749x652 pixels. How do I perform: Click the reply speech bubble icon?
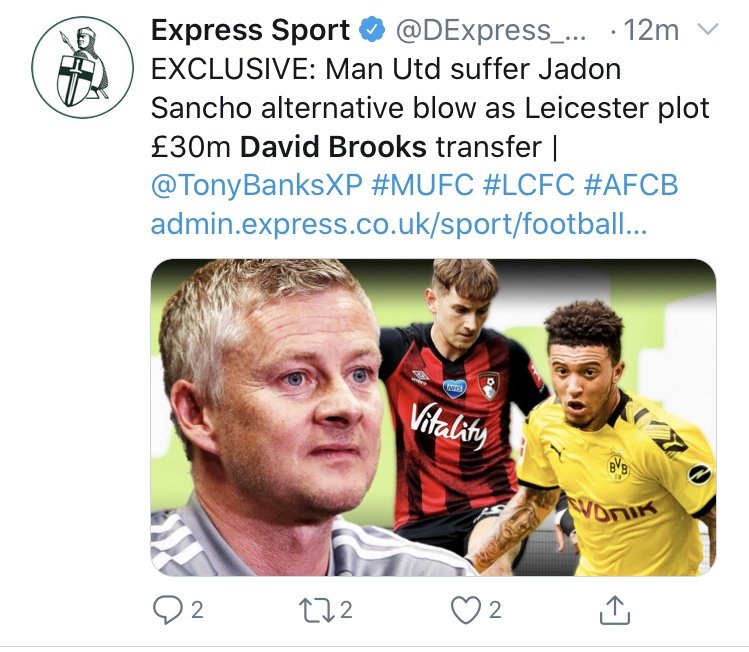(167, 610)
